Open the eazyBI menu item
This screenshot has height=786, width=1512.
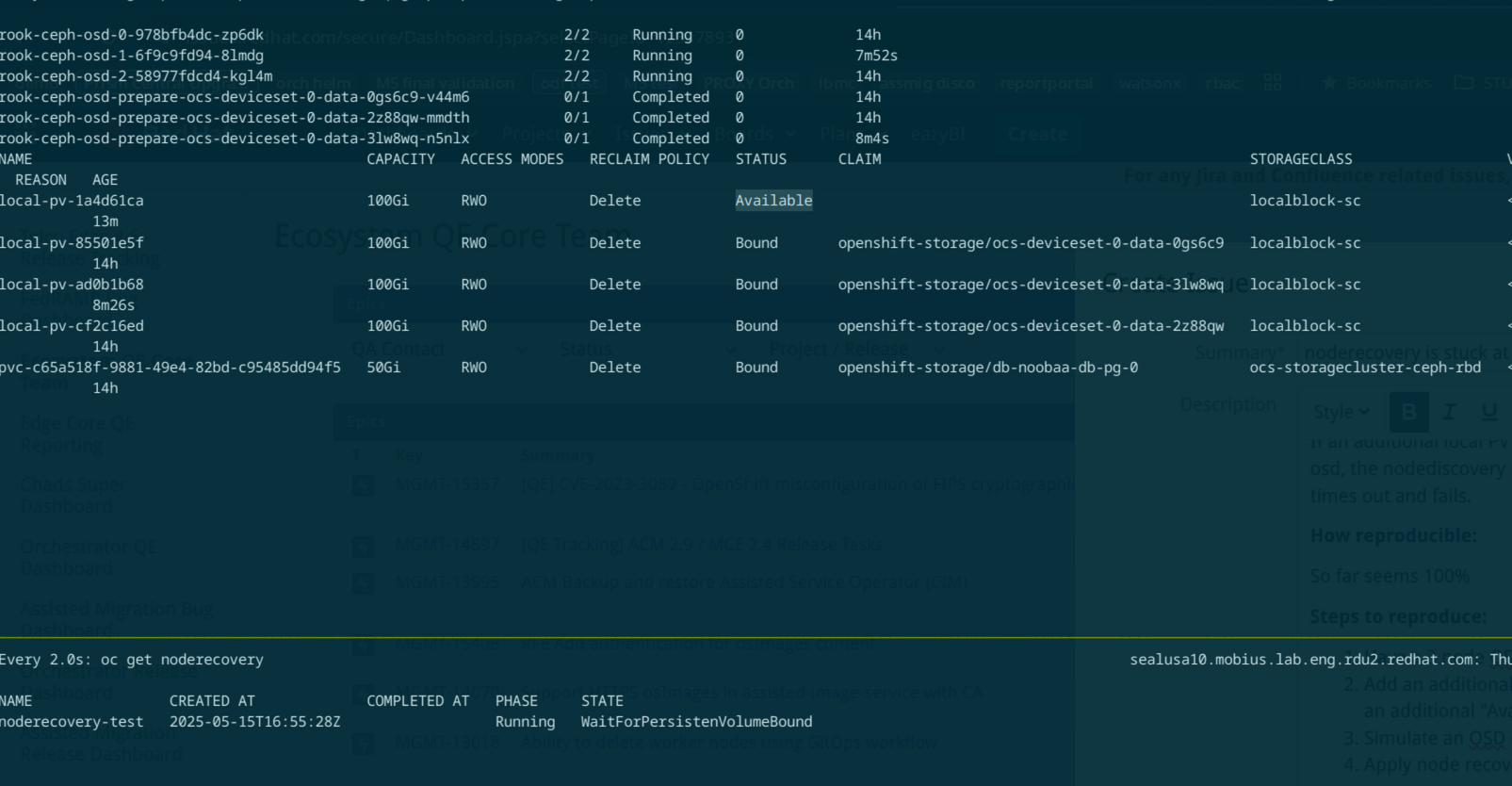(937, 134)
